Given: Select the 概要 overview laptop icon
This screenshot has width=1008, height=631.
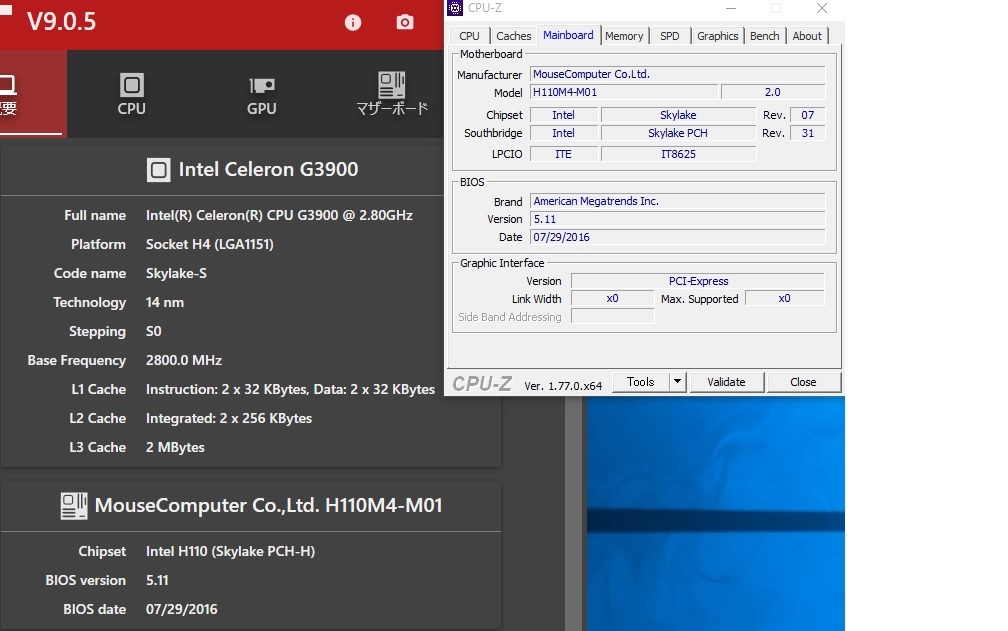Looking at the screenshot, I should pos(8,85).
